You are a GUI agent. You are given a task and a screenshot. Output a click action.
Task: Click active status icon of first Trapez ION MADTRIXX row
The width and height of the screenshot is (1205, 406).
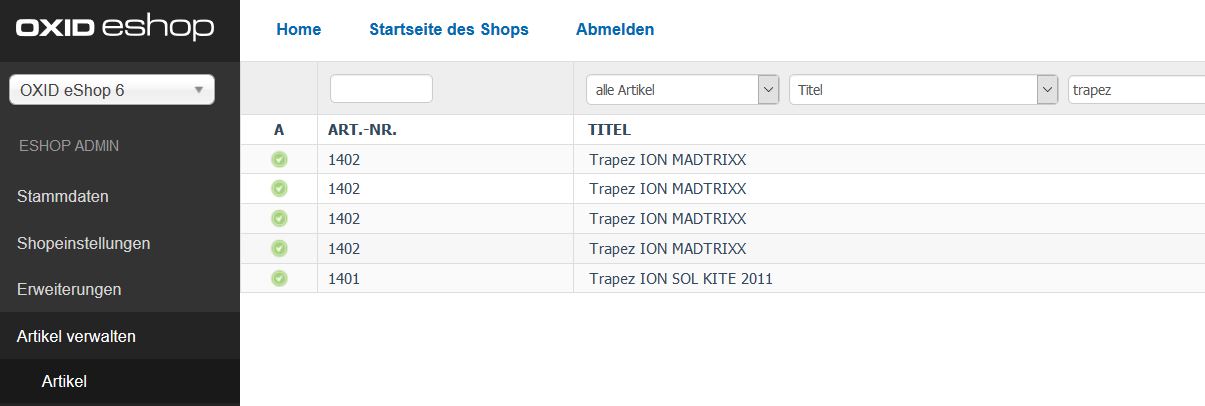coord(279,159)
